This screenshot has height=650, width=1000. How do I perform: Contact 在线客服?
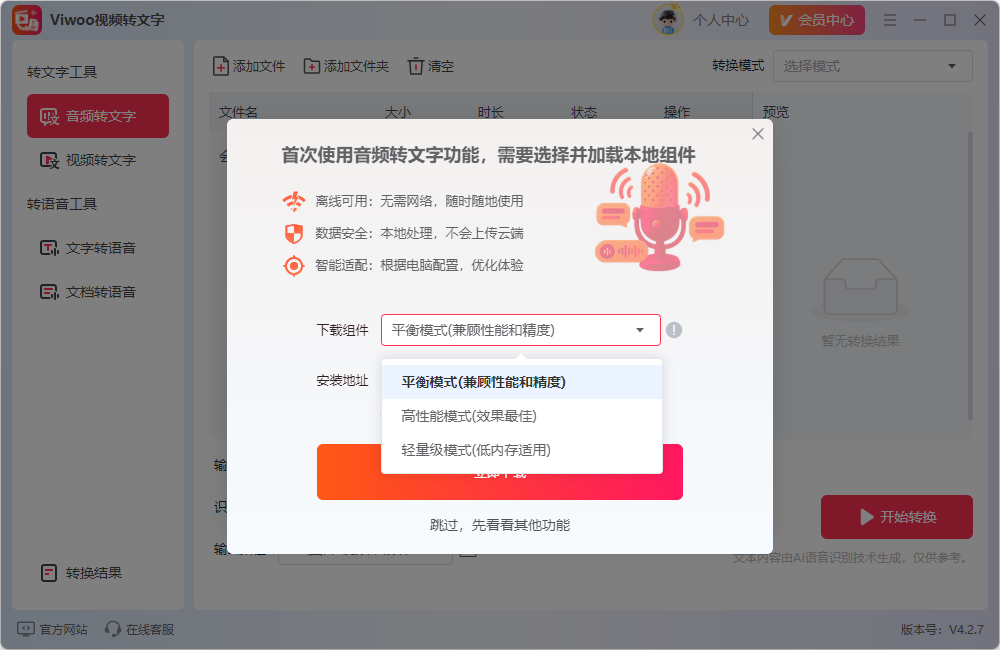pyautogui.click(x=140, y=630)
